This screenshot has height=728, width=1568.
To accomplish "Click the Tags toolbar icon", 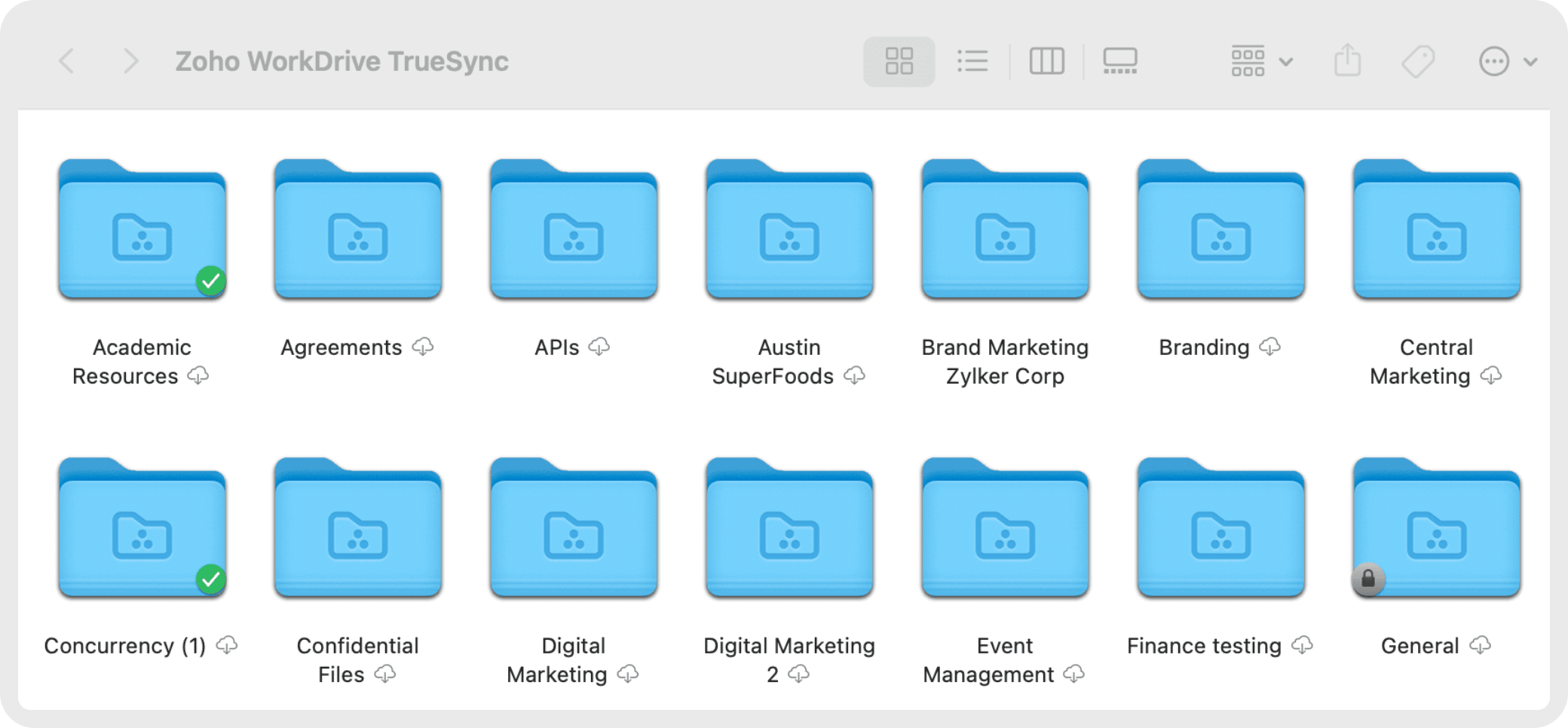I will click(1418, 61).
